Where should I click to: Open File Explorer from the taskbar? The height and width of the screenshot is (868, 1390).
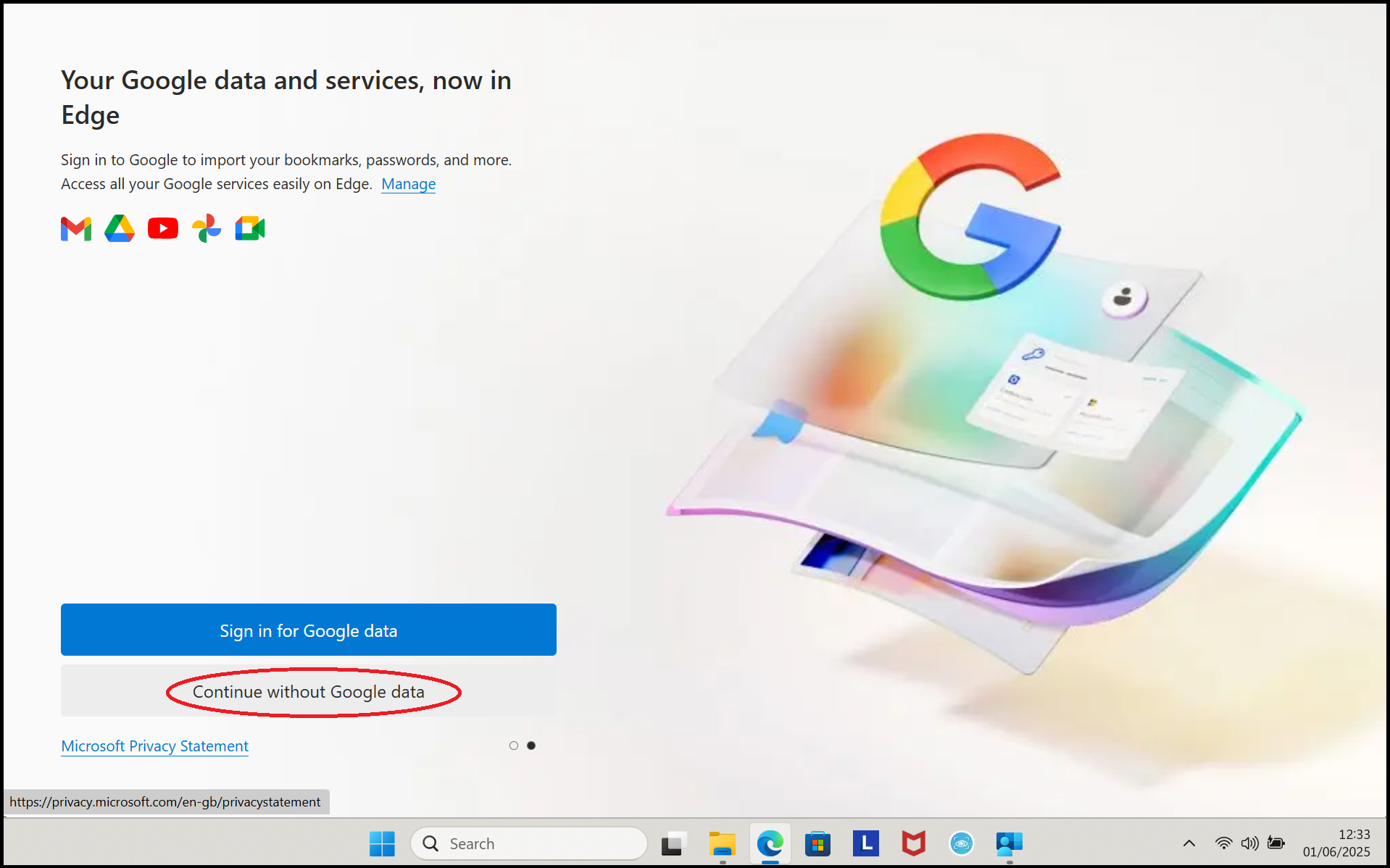tap(722, 843)
